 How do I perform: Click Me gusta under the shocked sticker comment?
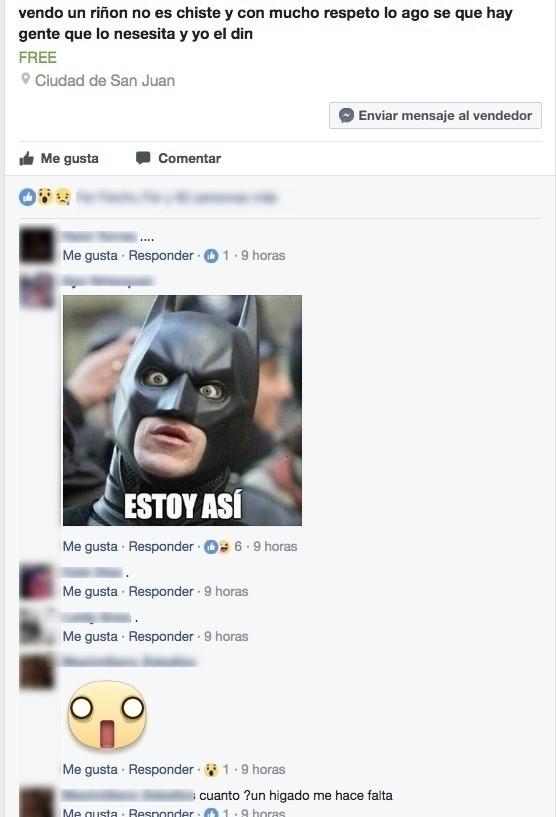[90, 770]
